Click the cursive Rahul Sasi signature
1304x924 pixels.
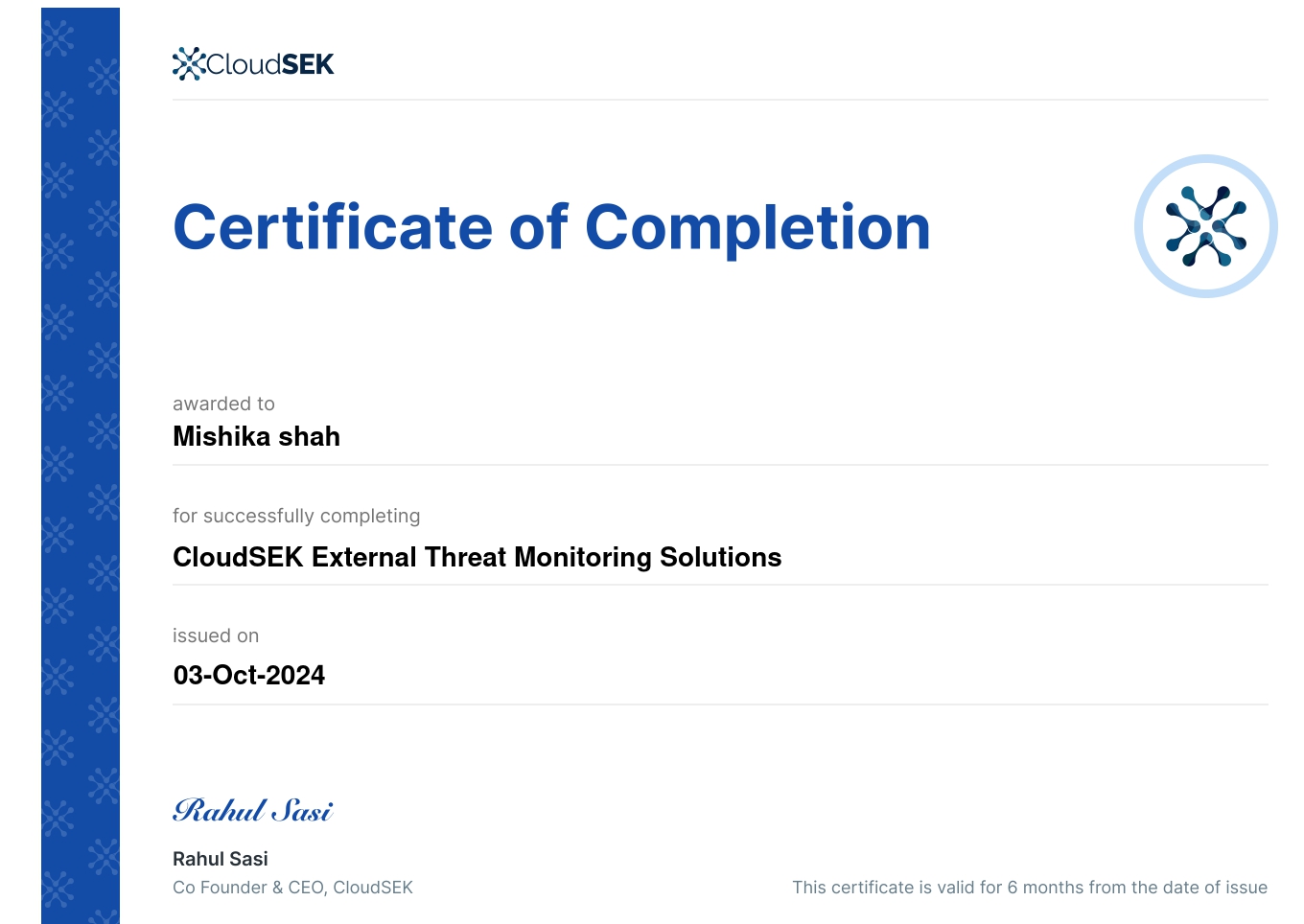(253, 811)
